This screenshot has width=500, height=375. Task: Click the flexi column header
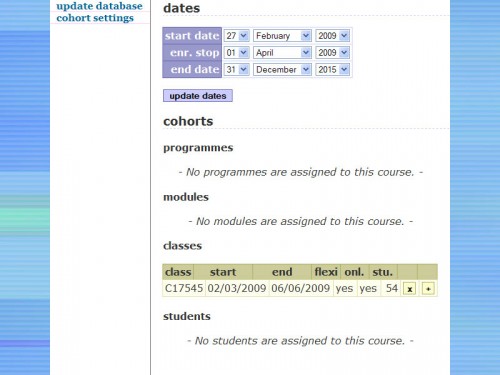[x=326, y=272]
